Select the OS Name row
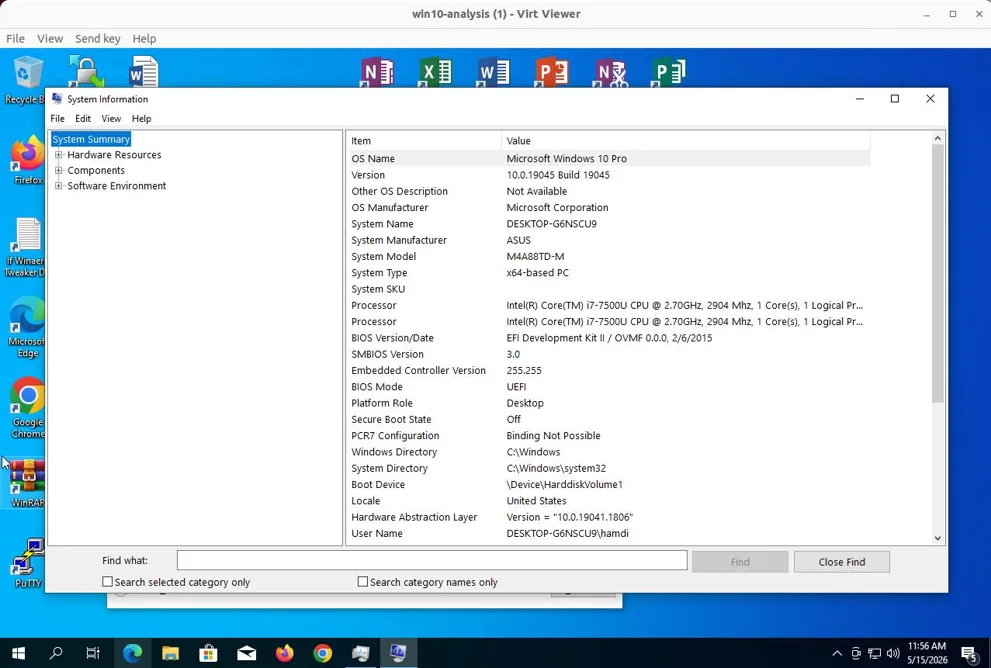This screenshot has width=991, height=668. tap(608, 159)
